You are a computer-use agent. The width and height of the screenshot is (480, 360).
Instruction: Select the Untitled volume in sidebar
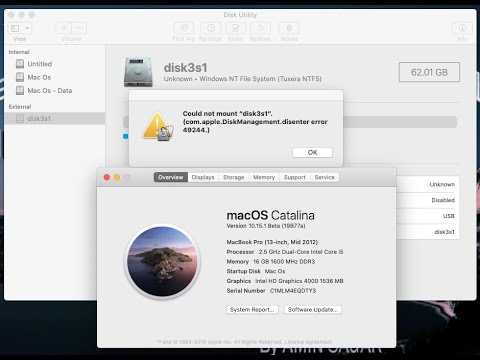click(55, 64)
